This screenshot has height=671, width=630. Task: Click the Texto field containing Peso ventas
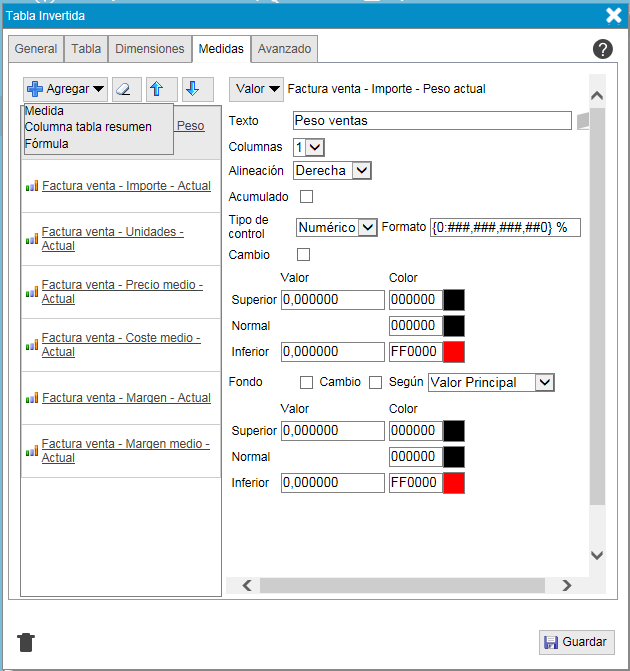[431, 121]
